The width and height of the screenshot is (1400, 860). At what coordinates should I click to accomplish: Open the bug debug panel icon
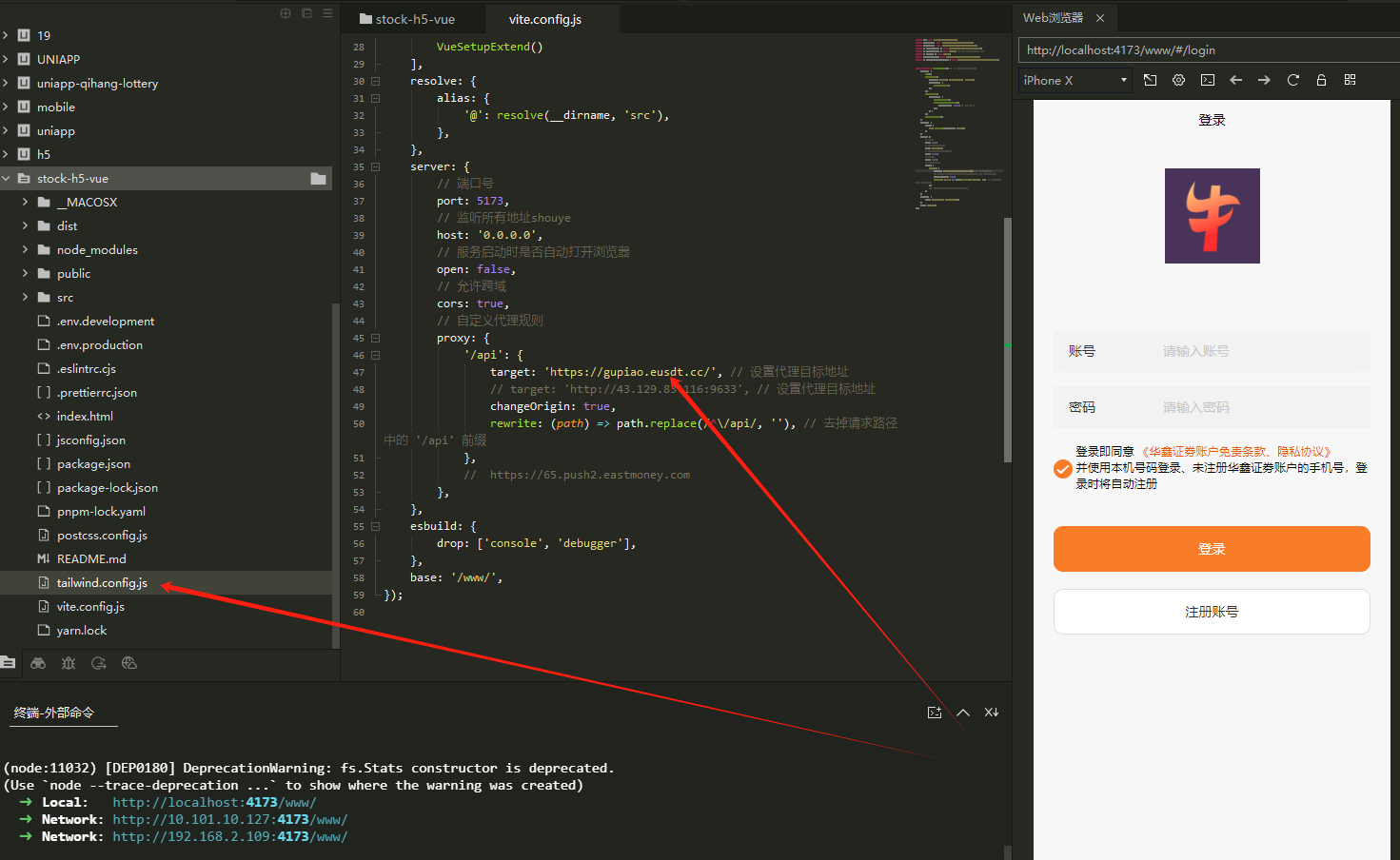coord(69,663)
